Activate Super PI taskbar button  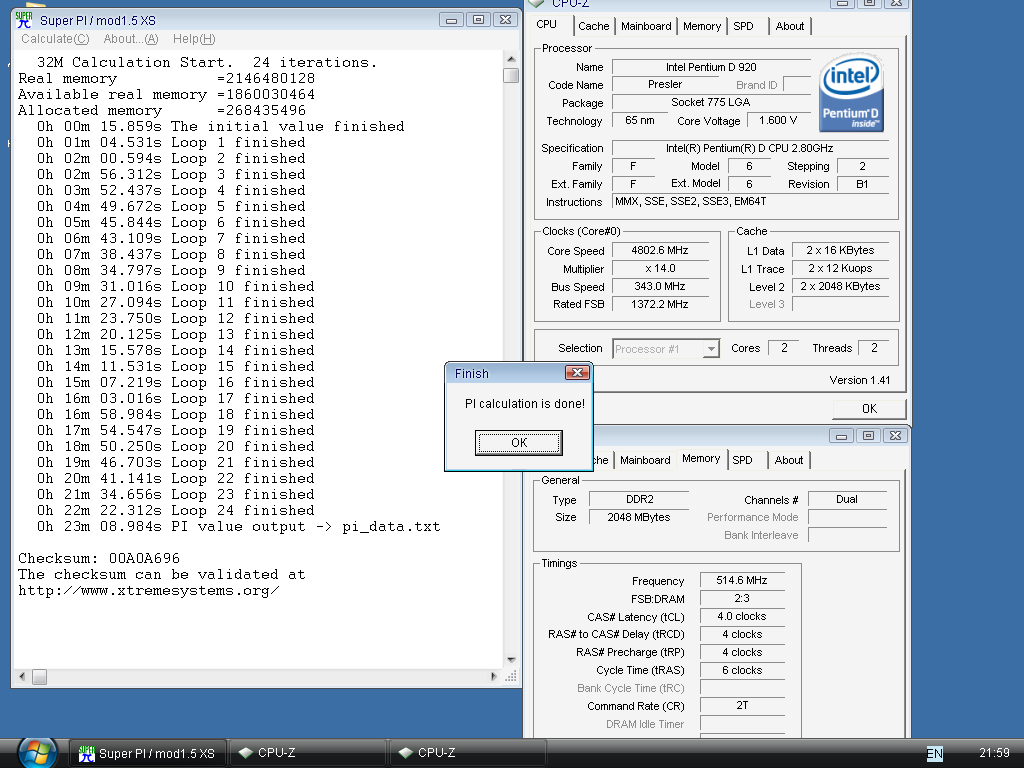click(x=147, y=754)
